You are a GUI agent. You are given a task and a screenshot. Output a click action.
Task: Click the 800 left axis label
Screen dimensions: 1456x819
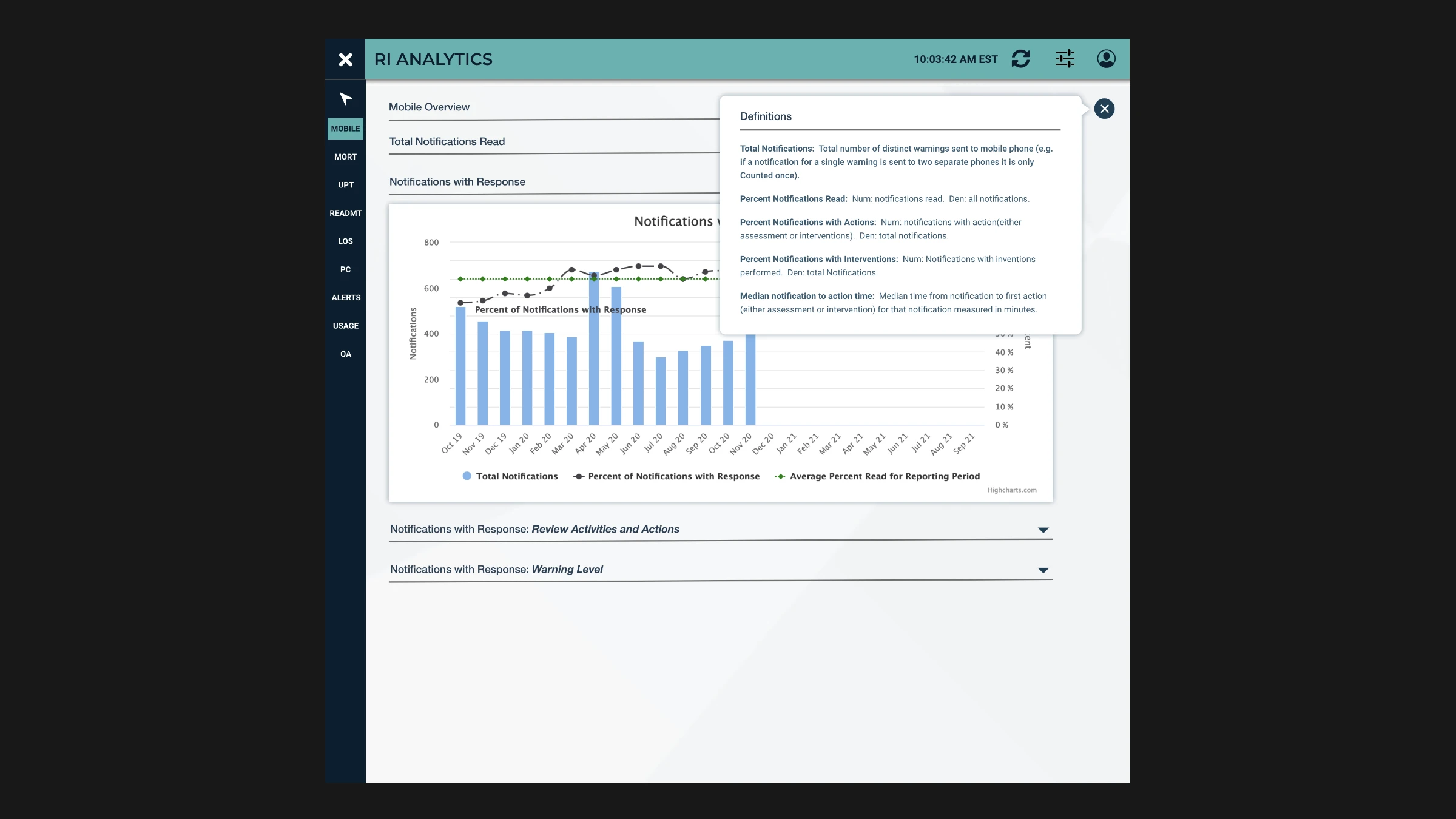pyautogui.click(x=431, y=243)
